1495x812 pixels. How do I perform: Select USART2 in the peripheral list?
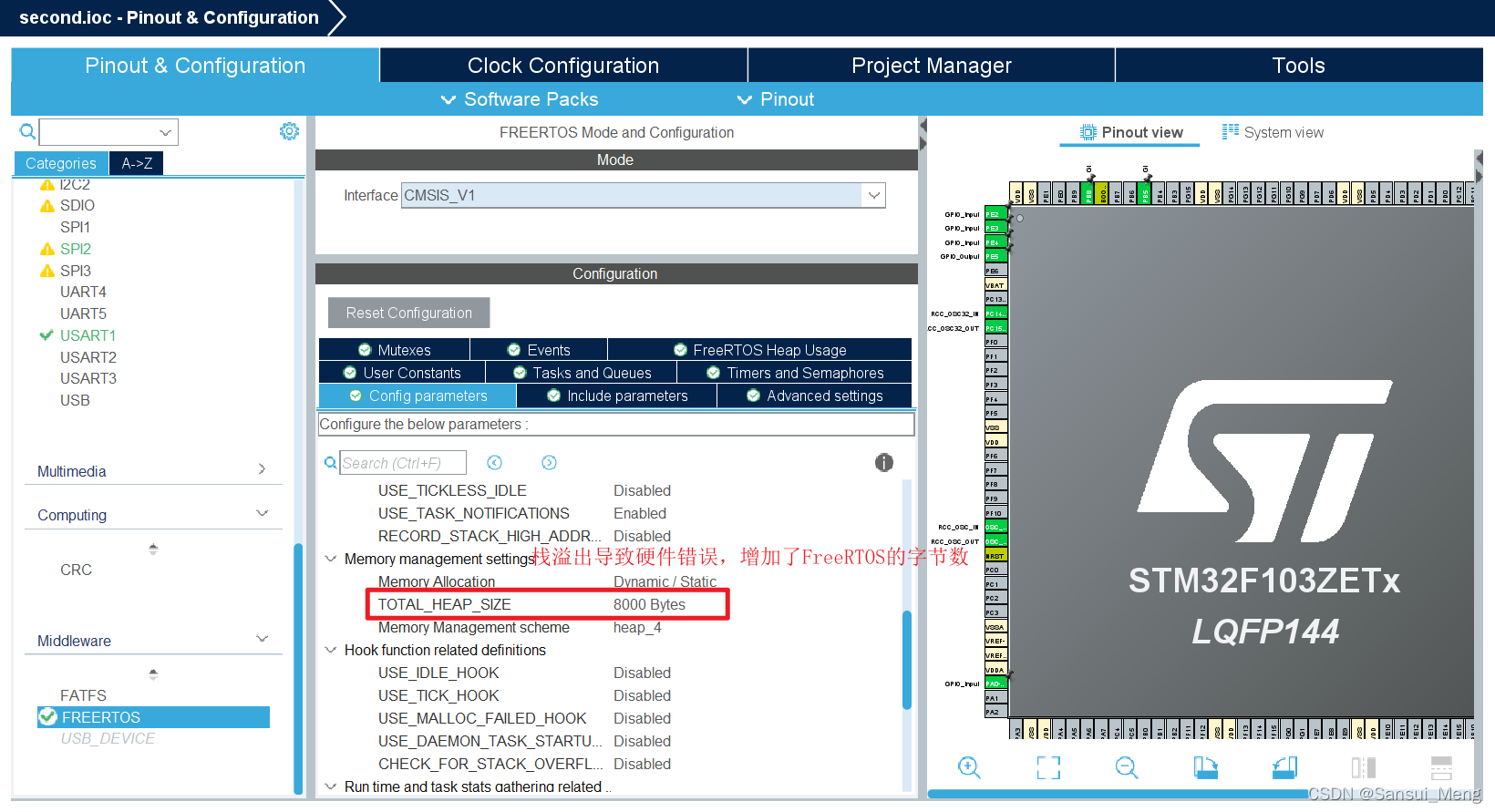(x=88, y=357)
